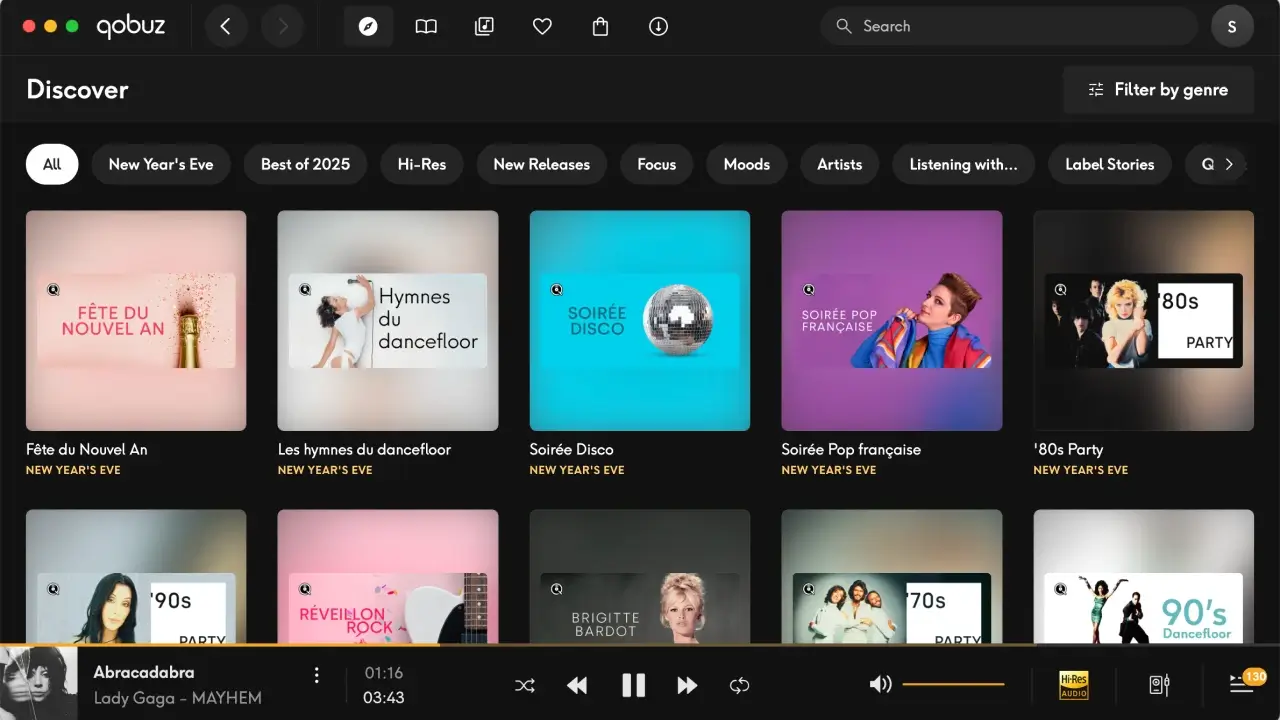Toggle shuffle playback mode
Screen dimensions: 1280x720
click(525, 685)
